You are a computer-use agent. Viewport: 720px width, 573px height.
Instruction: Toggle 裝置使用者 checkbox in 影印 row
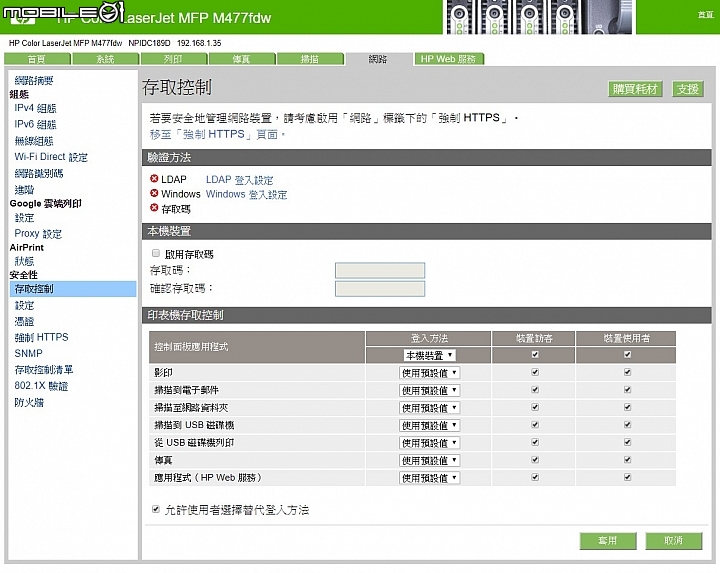click(x=627, y=372)
